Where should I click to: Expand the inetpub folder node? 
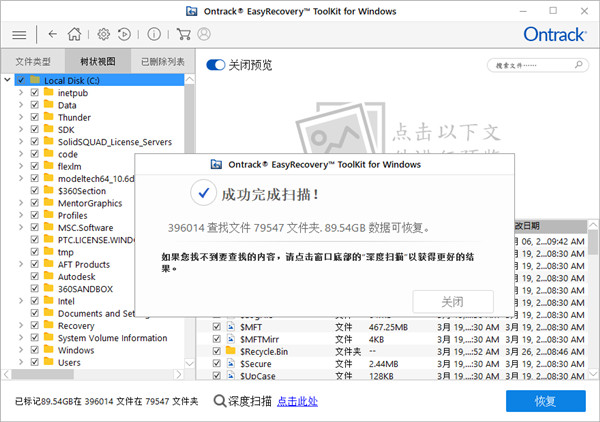pyautogui.click(x=21, y=92)
